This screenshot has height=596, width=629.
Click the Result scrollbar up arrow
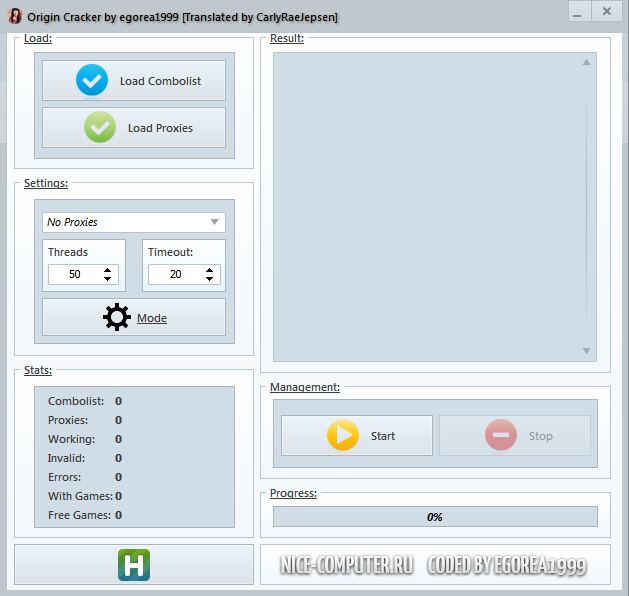coord(586,62)
